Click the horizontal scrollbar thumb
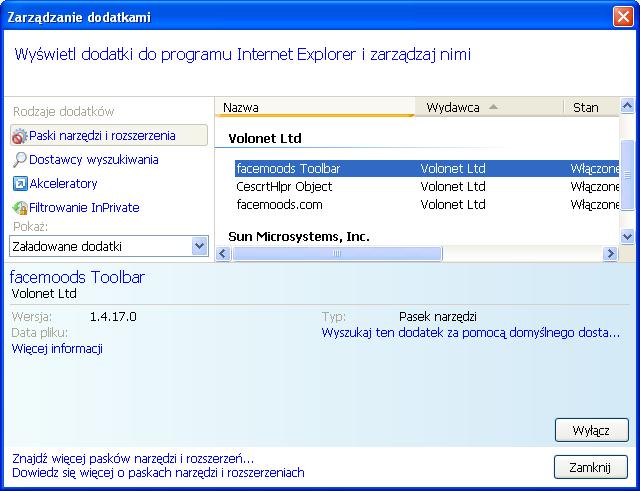The image size is (640, 491). [337, 253]
